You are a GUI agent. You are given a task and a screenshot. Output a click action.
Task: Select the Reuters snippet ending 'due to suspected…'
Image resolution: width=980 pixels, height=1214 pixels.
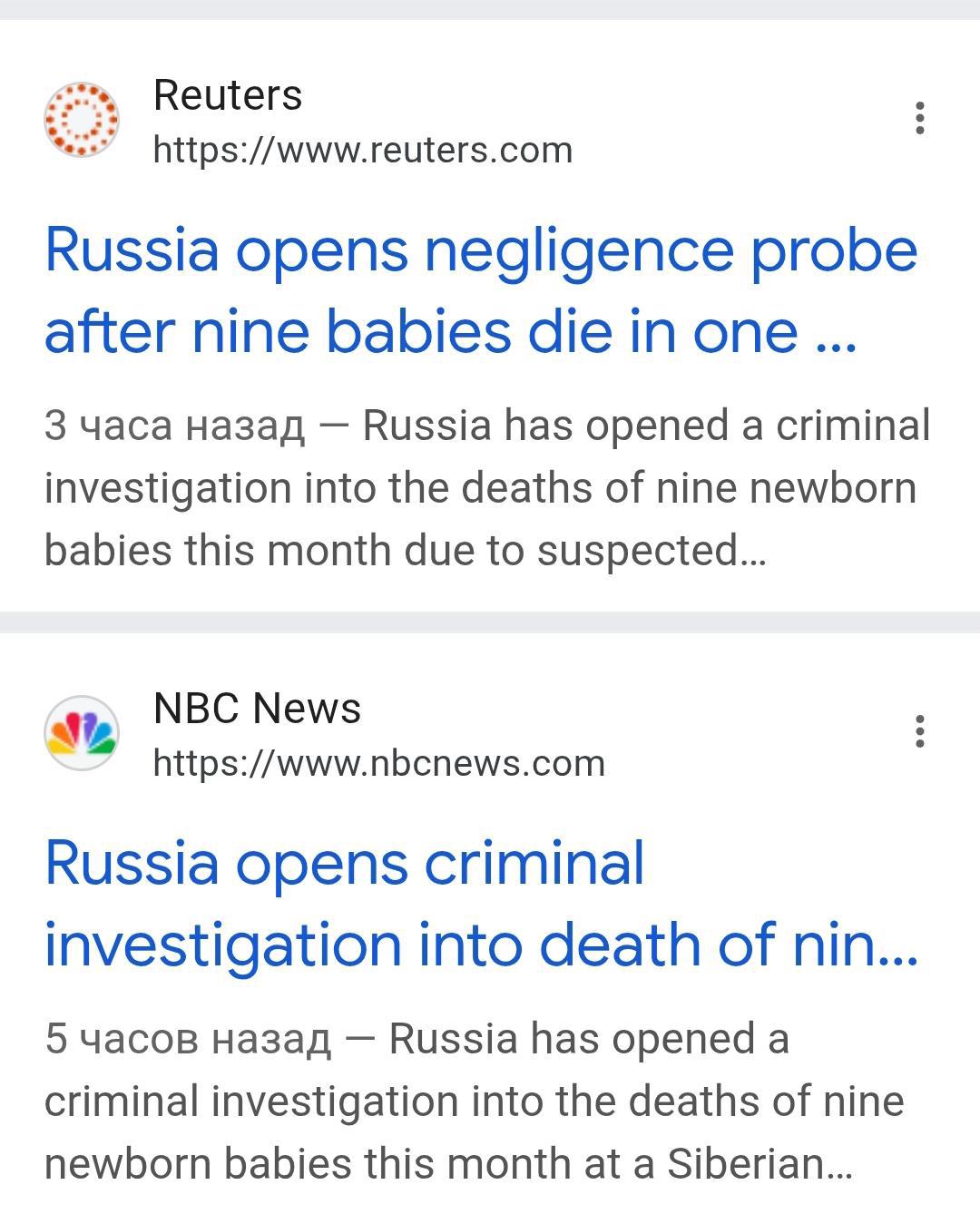(x=405, y=551)
